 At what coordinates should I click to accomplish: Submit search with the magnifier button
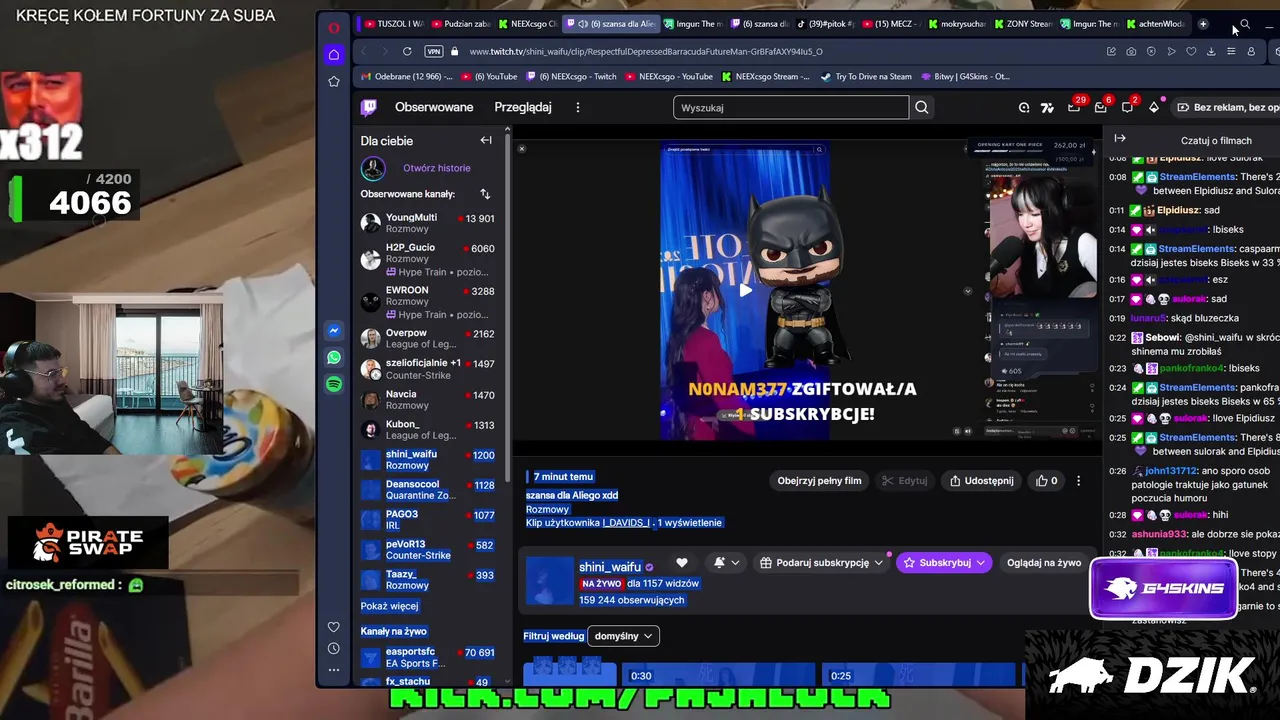click(922, 107)
